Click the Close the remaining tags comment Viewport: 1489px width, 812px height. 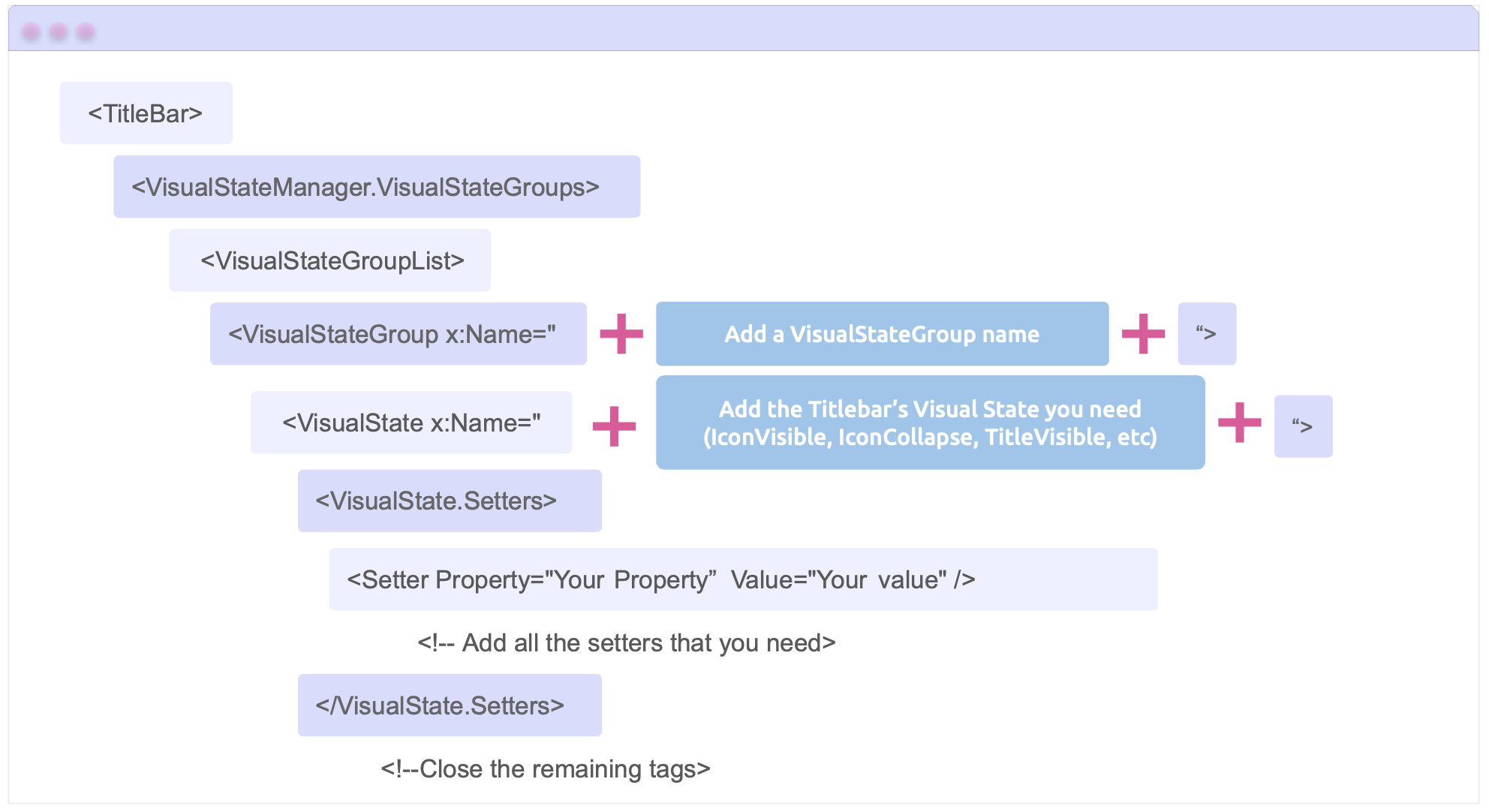[546, 769]
